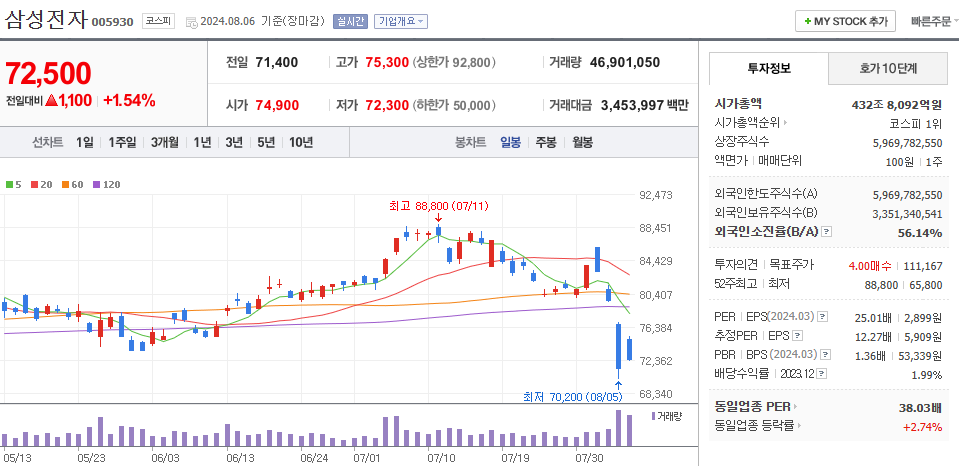Switch to the 투자정보 tab
Viewport: 963px width, 466px height.
pos(769,68)
